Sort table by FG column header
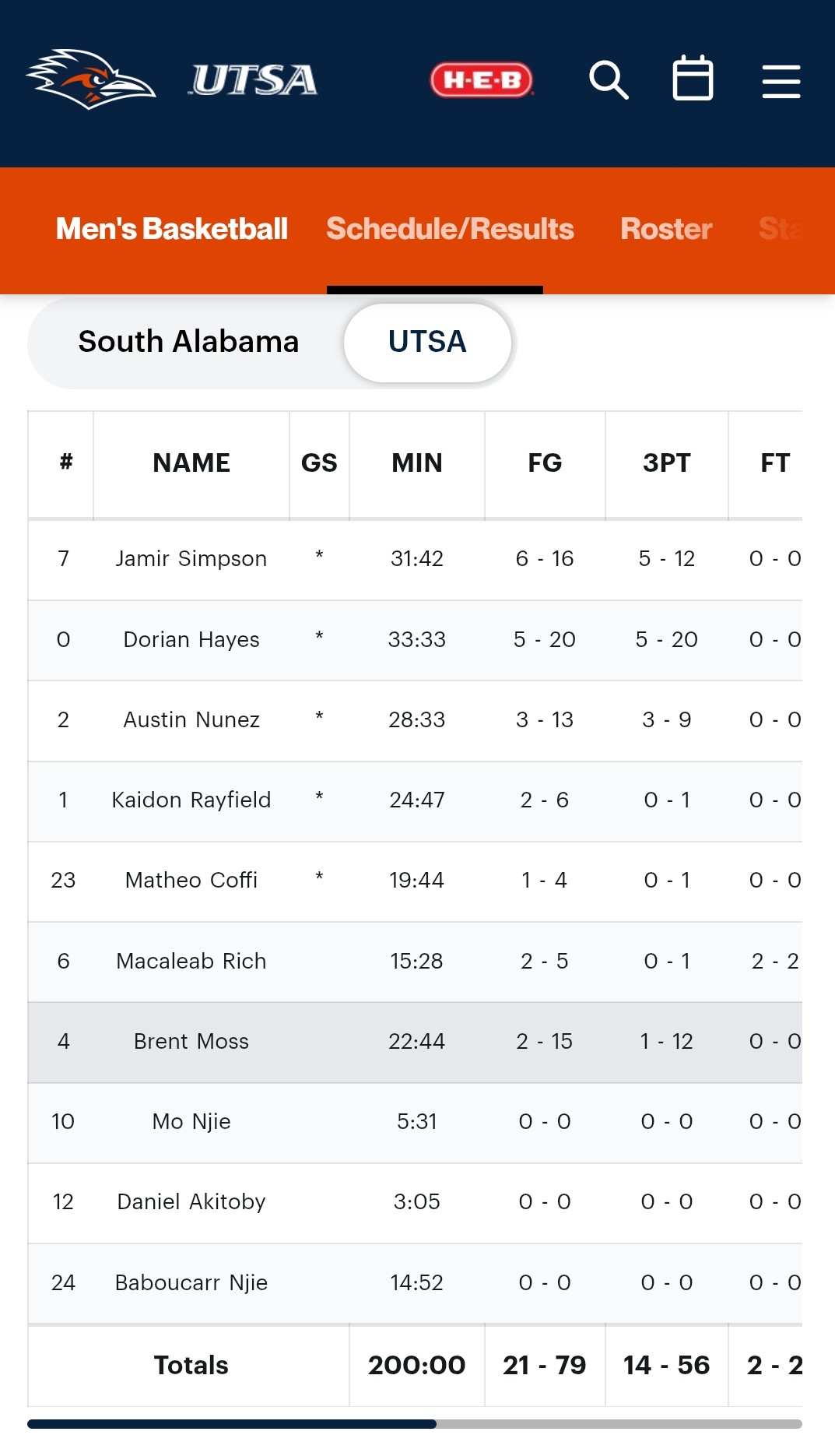The width and height of the screenshot is (835, 1456). tap(545, 463)
